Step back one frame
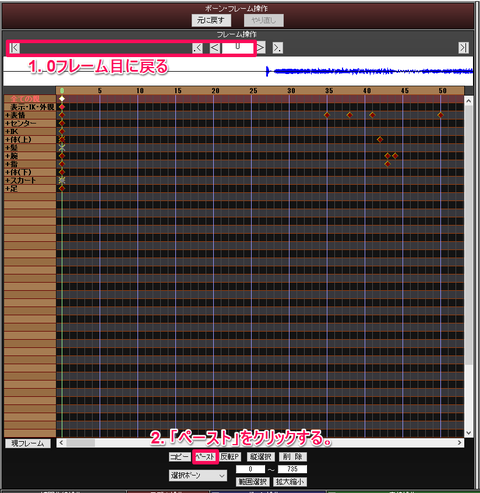The width and height of the screenshot is (480, 493). click(215, 48)
